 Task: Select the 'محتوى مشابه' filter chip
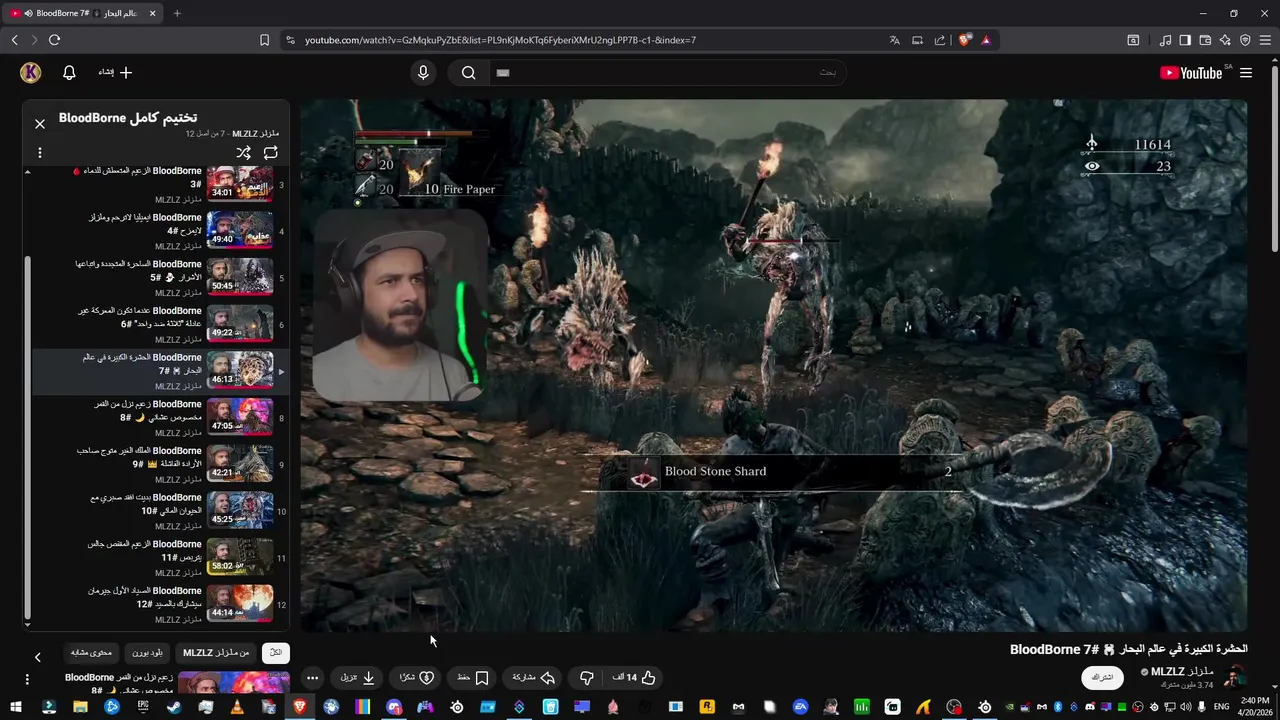[91, 653]
